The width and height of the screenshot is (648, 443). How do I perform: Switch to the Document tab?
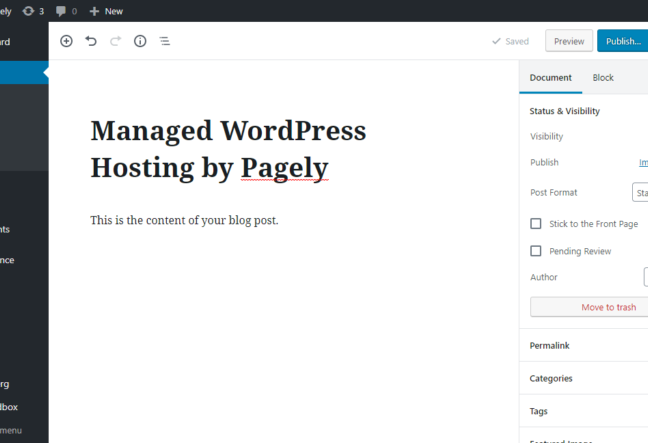550,77
